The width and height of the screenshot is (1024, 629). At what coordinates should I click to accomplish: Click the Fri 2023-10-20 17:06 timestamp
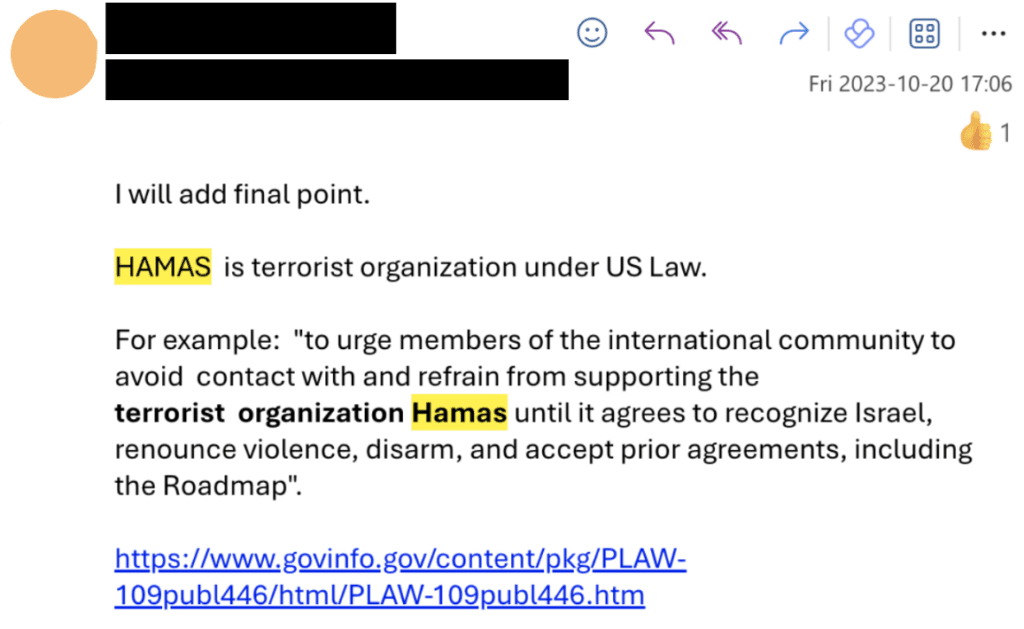coord(910,84)
